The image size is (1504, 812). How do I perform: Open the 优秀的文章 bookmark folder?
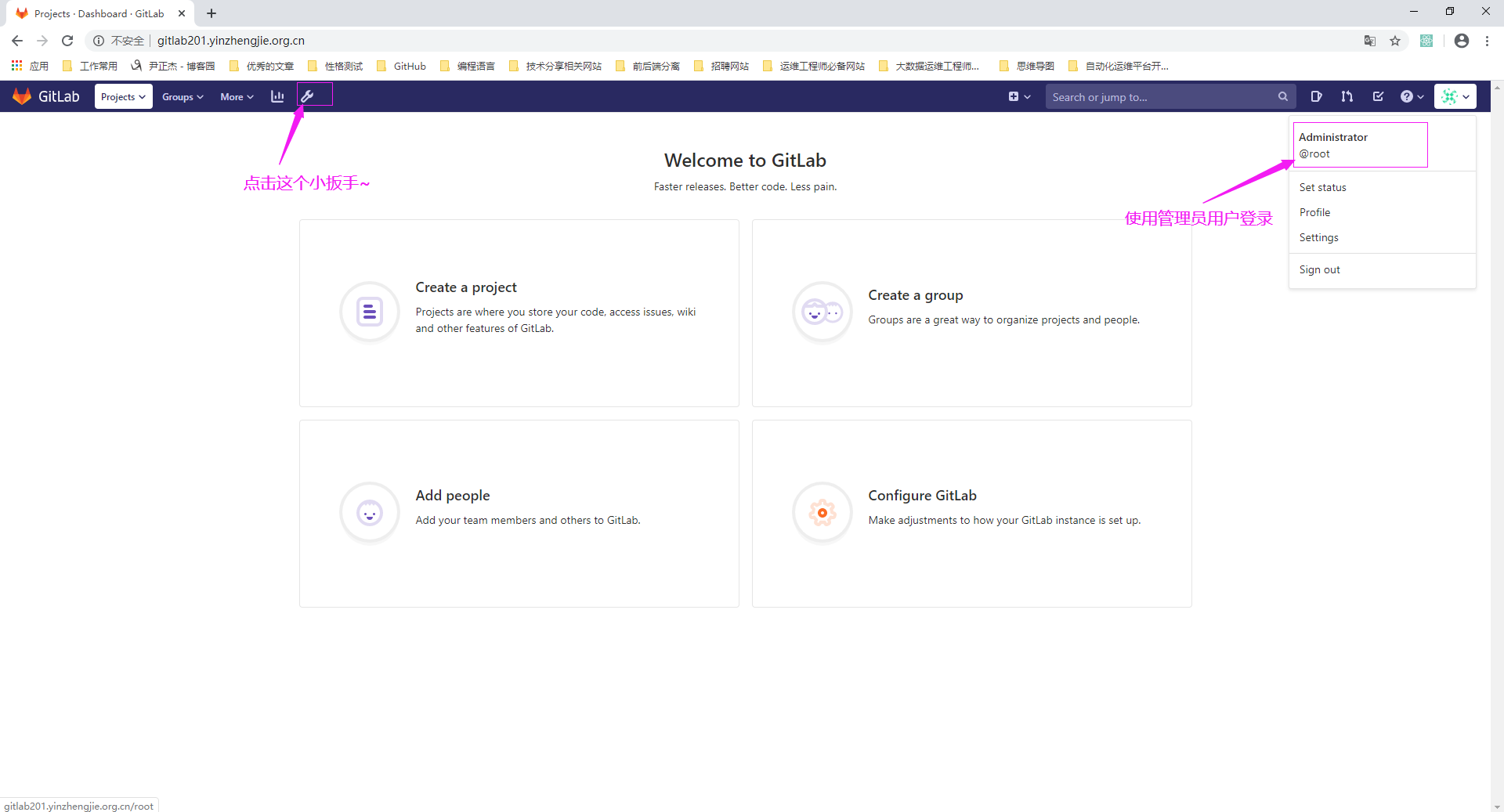pos(262,66)
